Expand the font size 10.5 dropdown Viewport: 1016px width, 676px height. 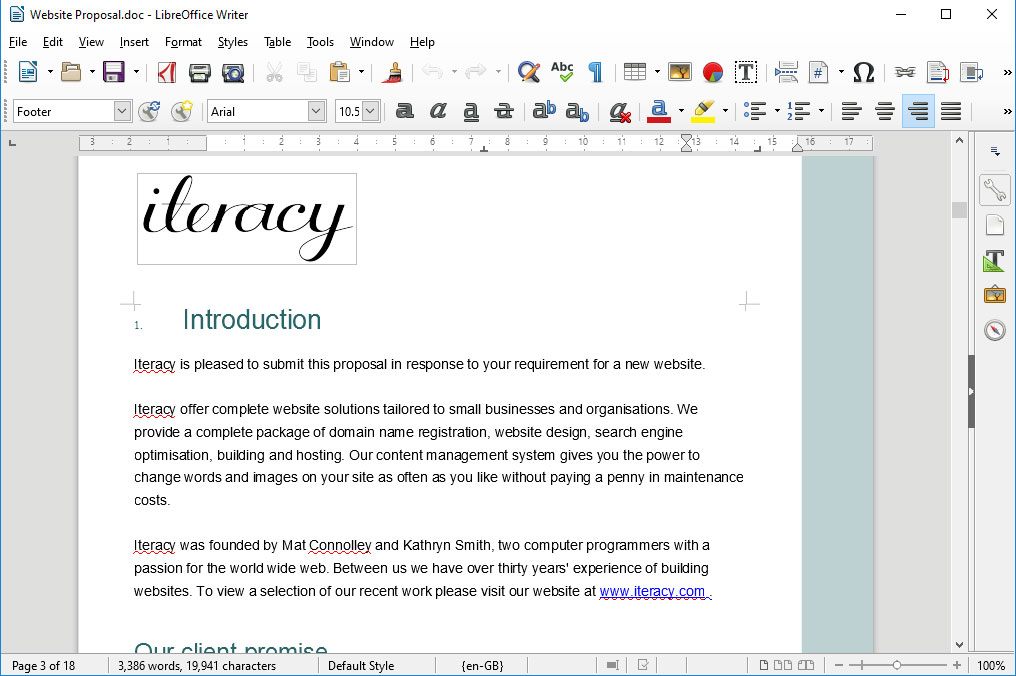click(370, 111)
